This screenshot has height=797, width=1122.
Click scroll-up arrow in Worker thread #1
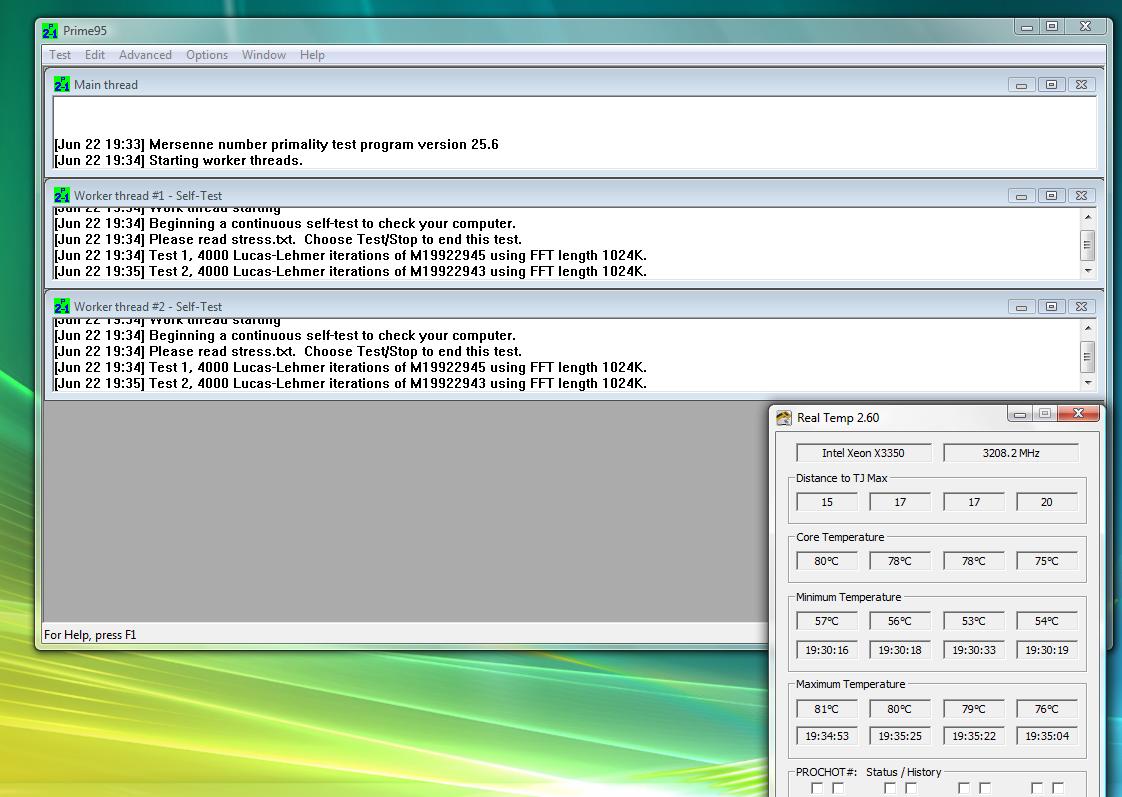(x=1088, y=217)
